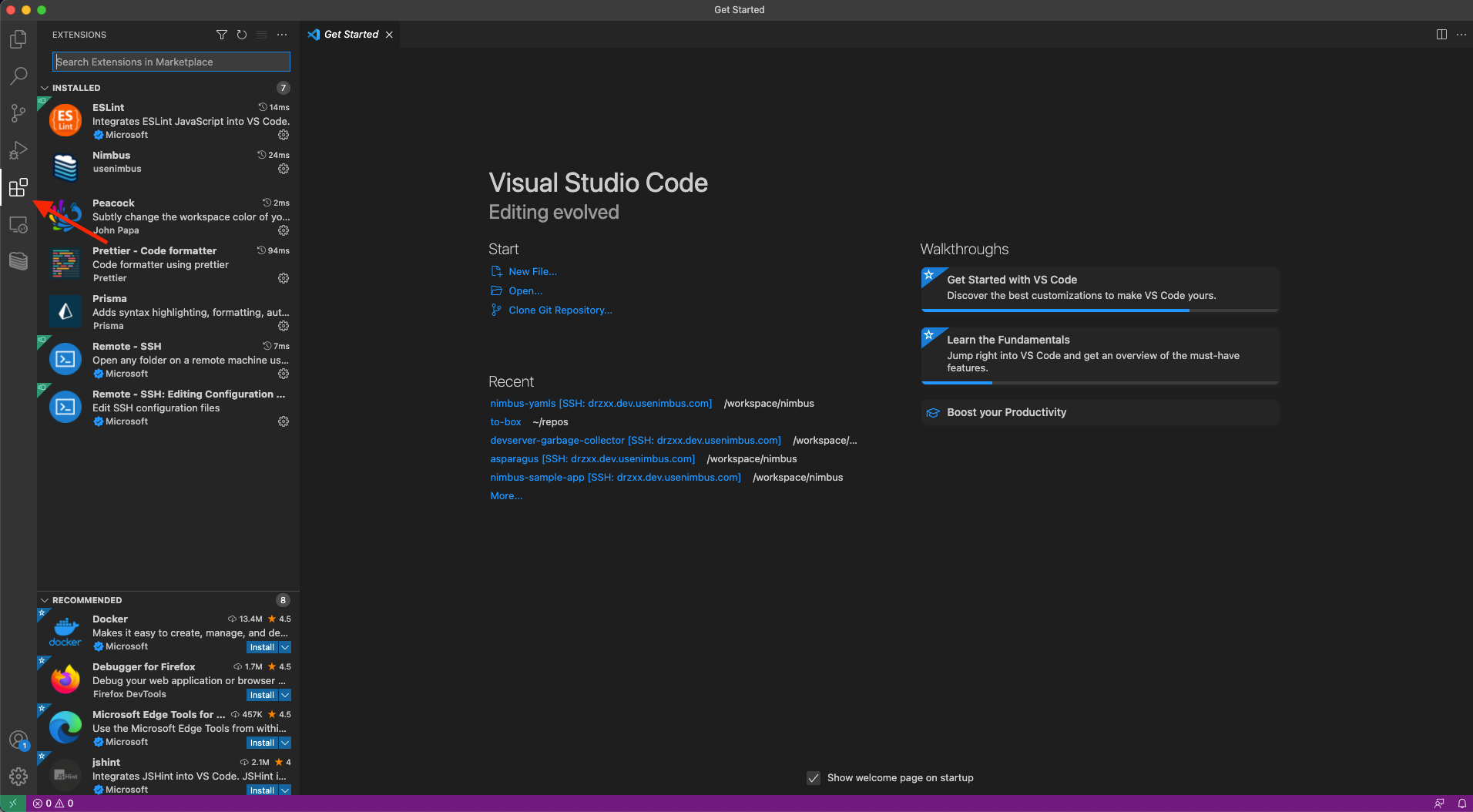
Task: Click the feedback icon in status bar
Action: (1439, 804)
